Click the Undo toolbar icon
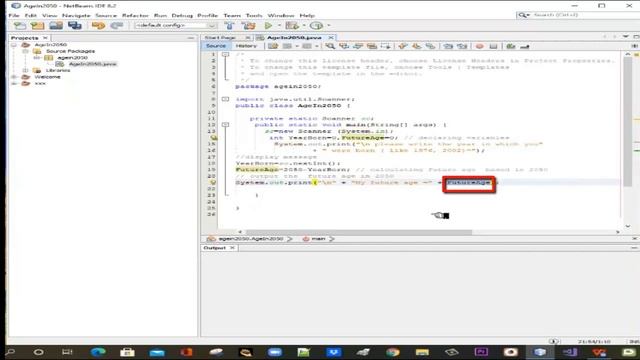Viewport: 640px width, 360px height. [98, 26]
